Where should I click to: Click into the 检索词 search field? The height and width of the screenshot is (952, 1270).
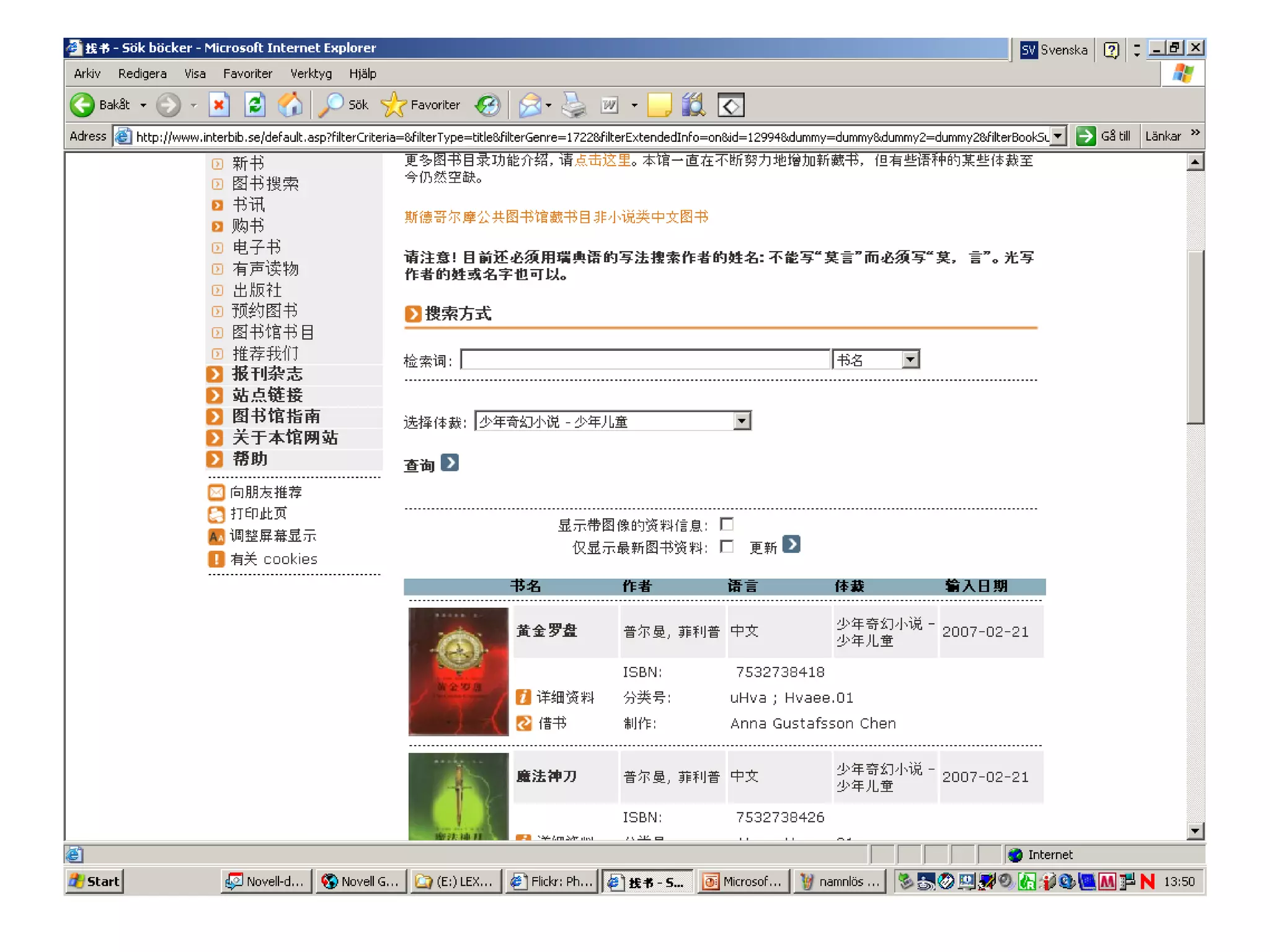(x=645, y=359)
